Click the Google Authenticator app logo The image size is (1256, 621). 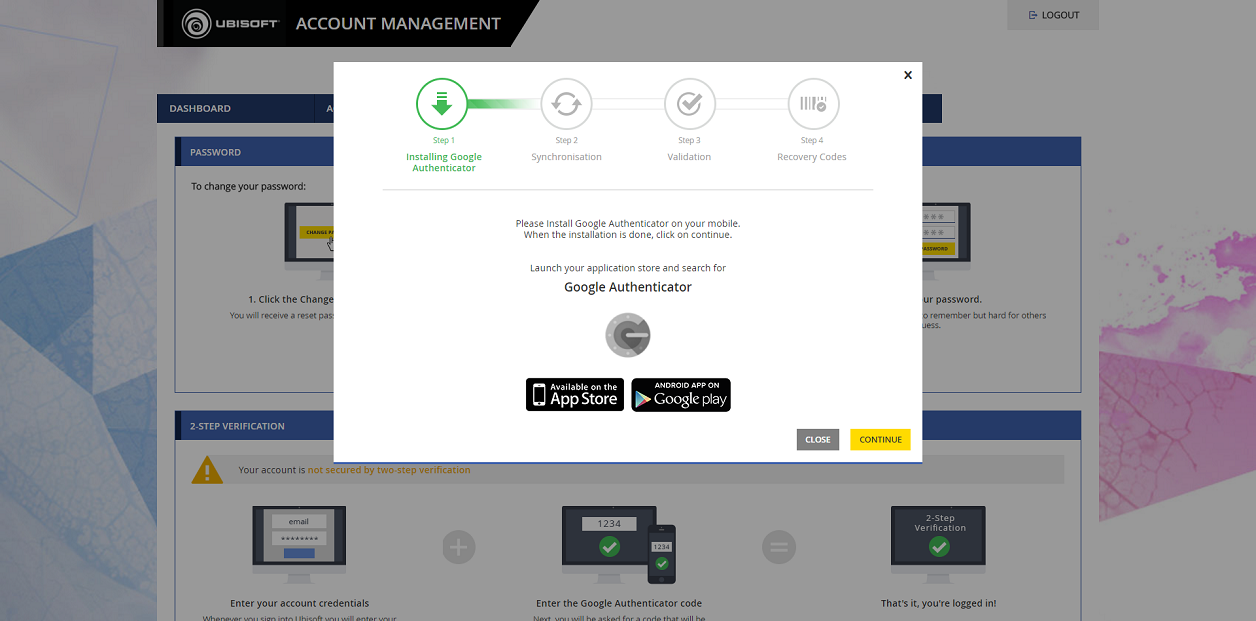(628, 335)
